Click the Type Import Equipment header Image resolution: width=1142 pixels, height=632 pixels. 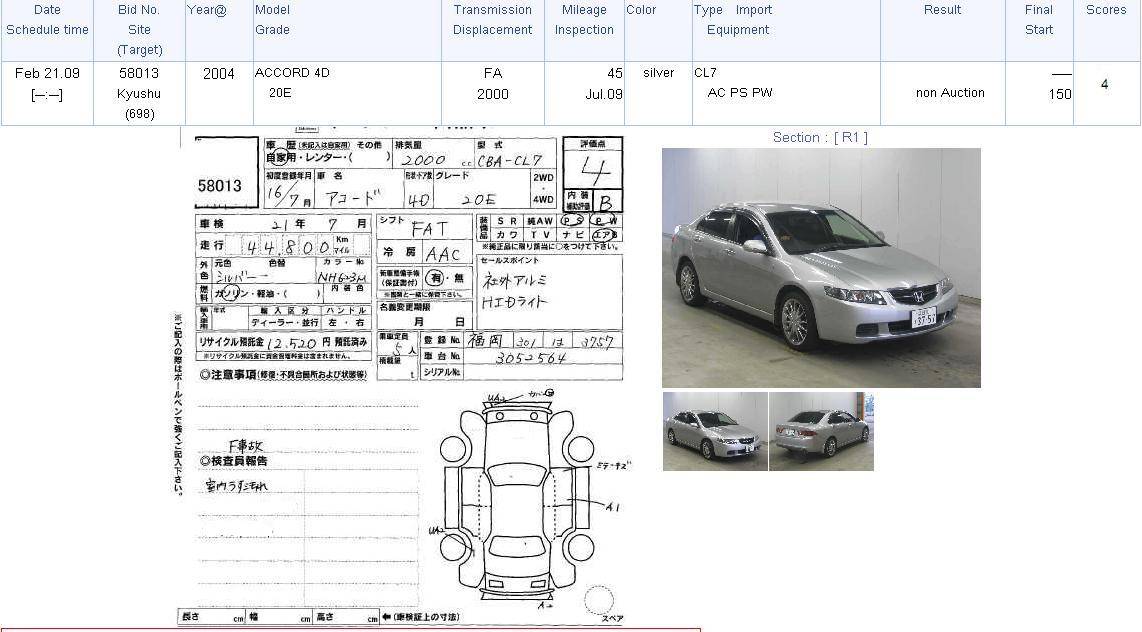tap(733, 20)
